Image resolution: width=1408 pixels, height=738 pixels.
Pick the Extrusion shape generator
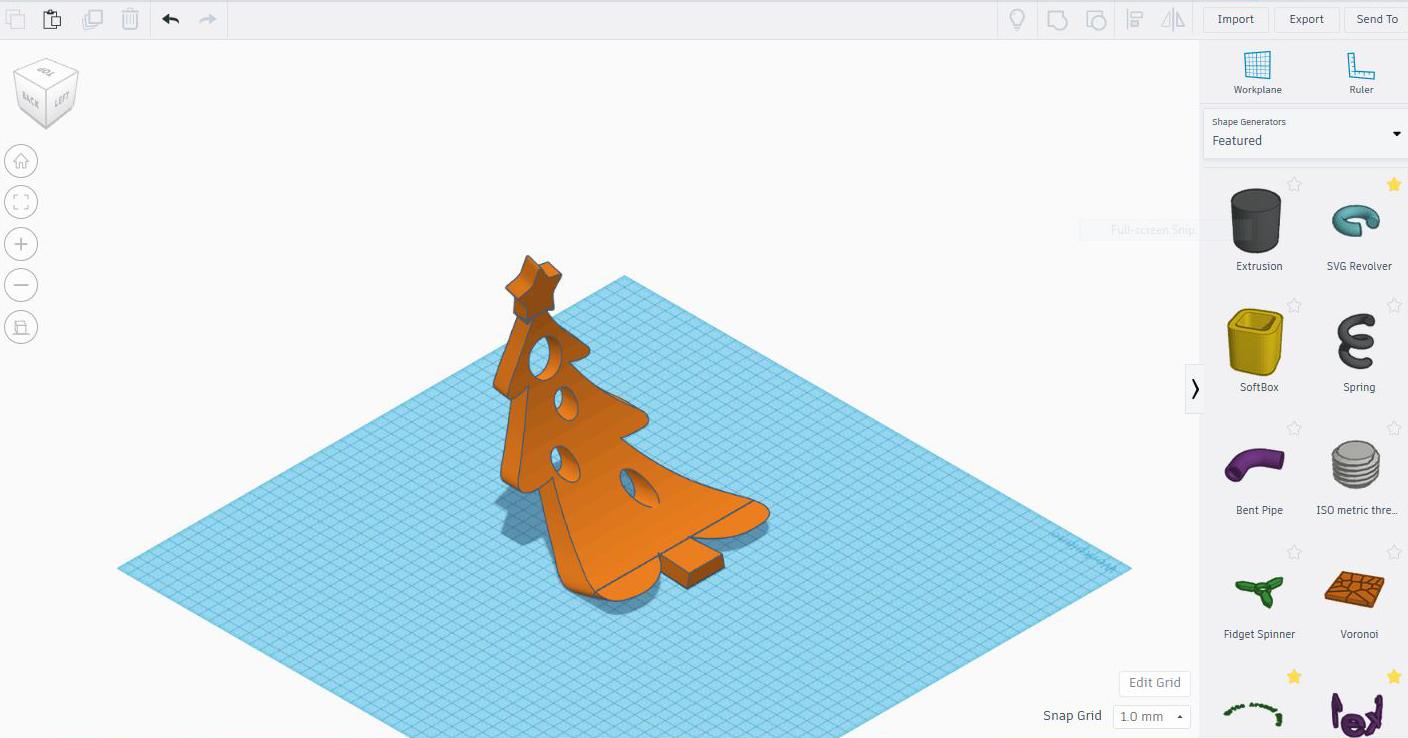point(1256,221)
